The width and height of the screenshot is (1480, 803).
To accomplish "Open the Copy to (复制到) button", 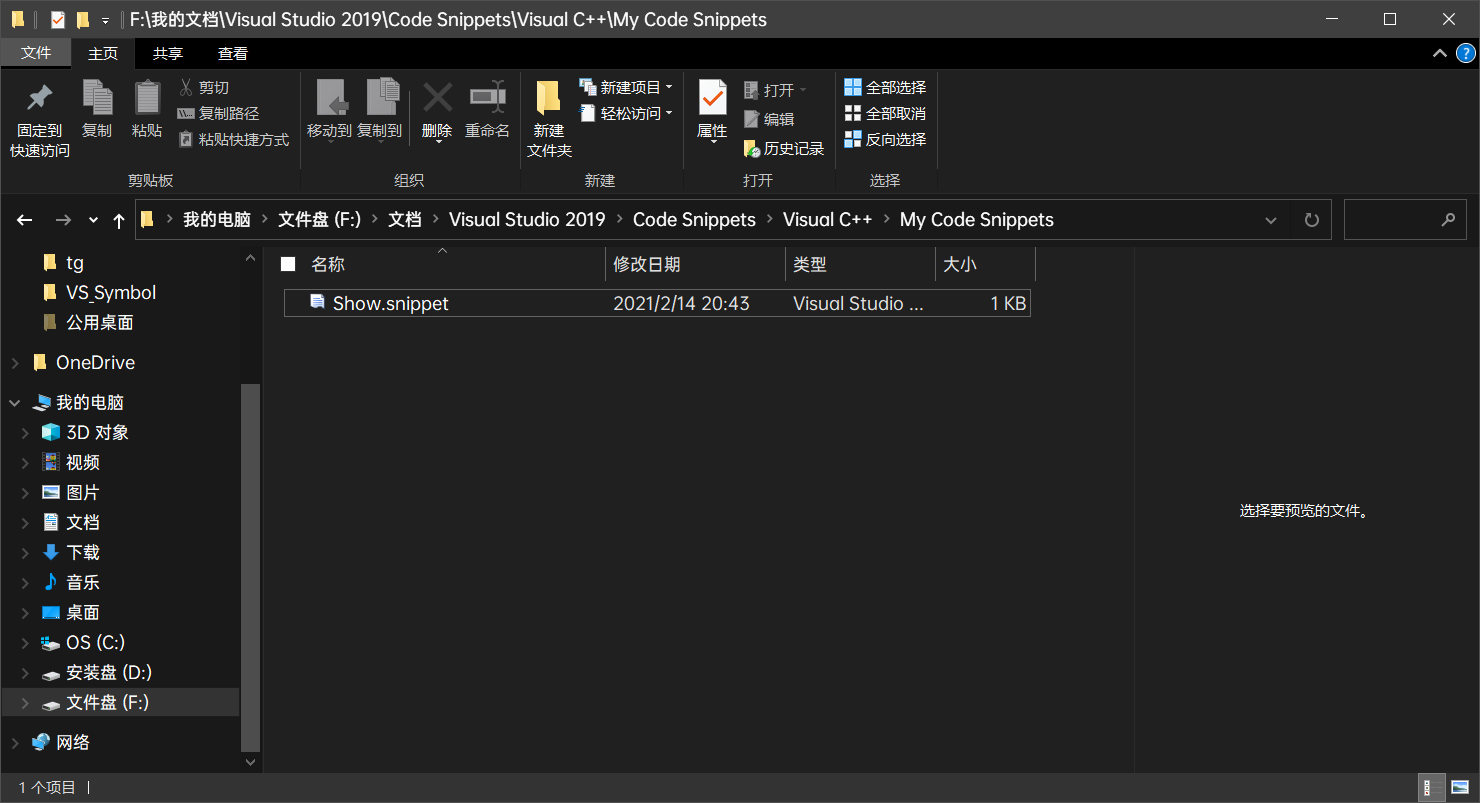I will click(x=380, y=110).
